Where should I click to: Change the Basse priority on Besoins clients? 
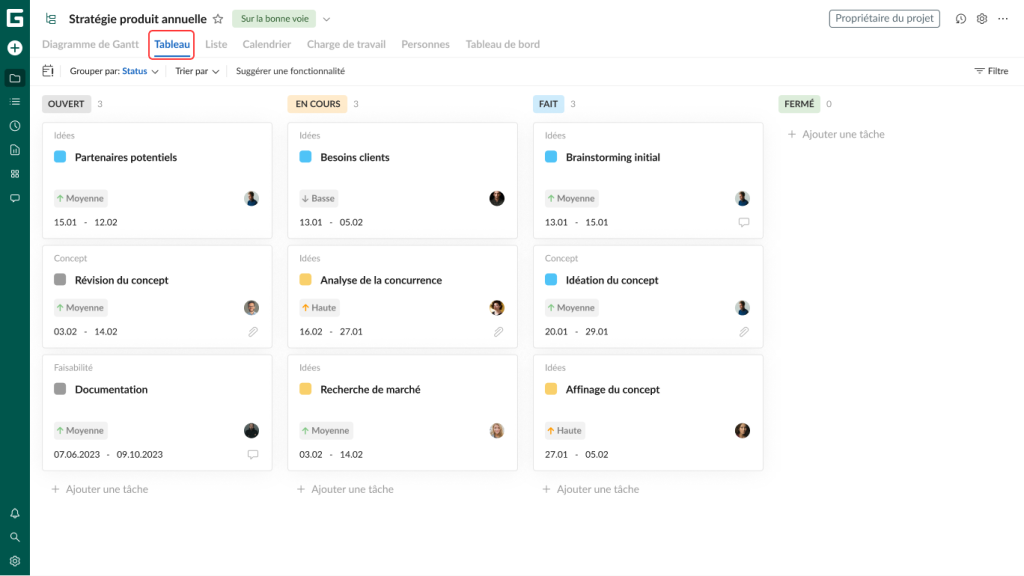click(x=318, y=199)
